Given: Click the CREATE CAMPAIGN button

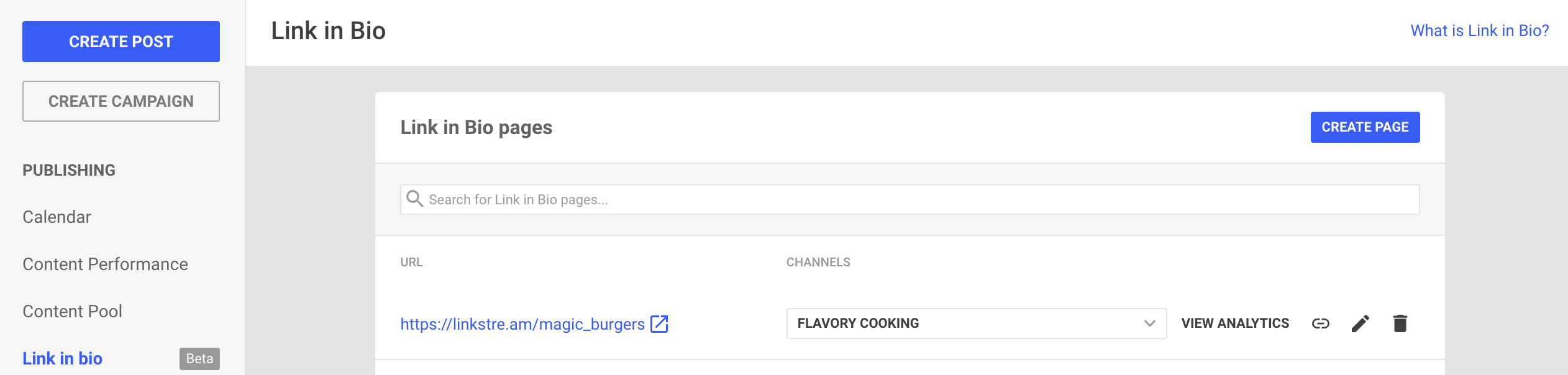Looking at the screenshot, I should [121, 101].
